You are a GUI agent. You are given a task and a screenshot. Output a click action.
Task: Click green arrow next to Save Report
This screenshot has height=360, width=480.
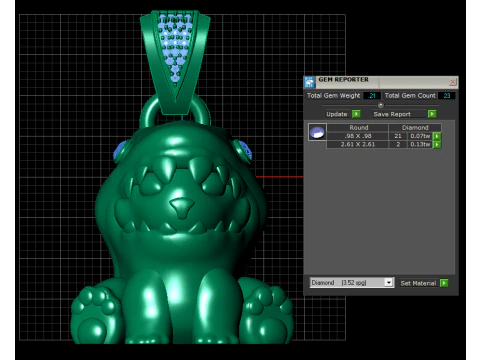click(432, 114)
